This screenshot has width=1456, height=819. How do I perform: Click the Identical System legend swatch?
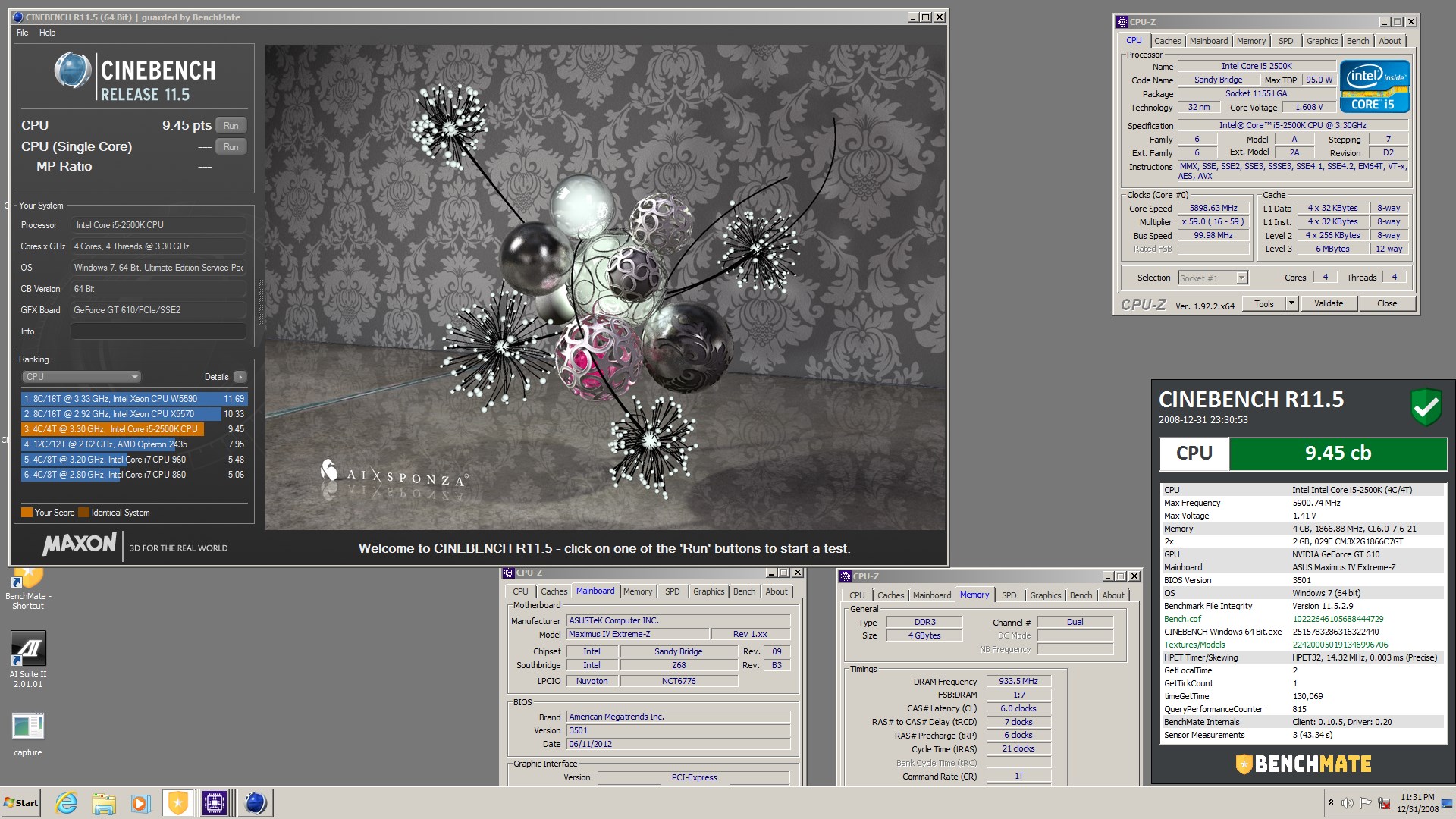[83, 513]
